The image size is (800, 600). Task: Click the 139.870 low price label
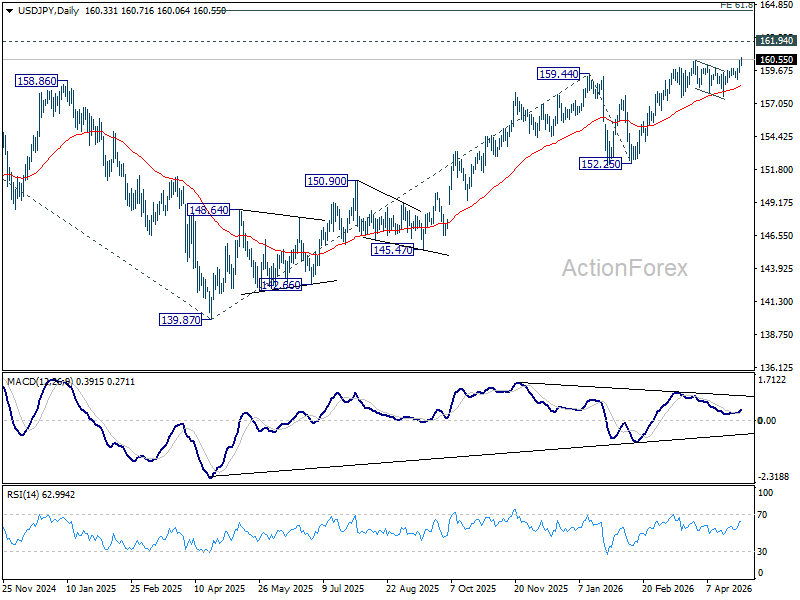pyautogui.click(x=181, y=320)
